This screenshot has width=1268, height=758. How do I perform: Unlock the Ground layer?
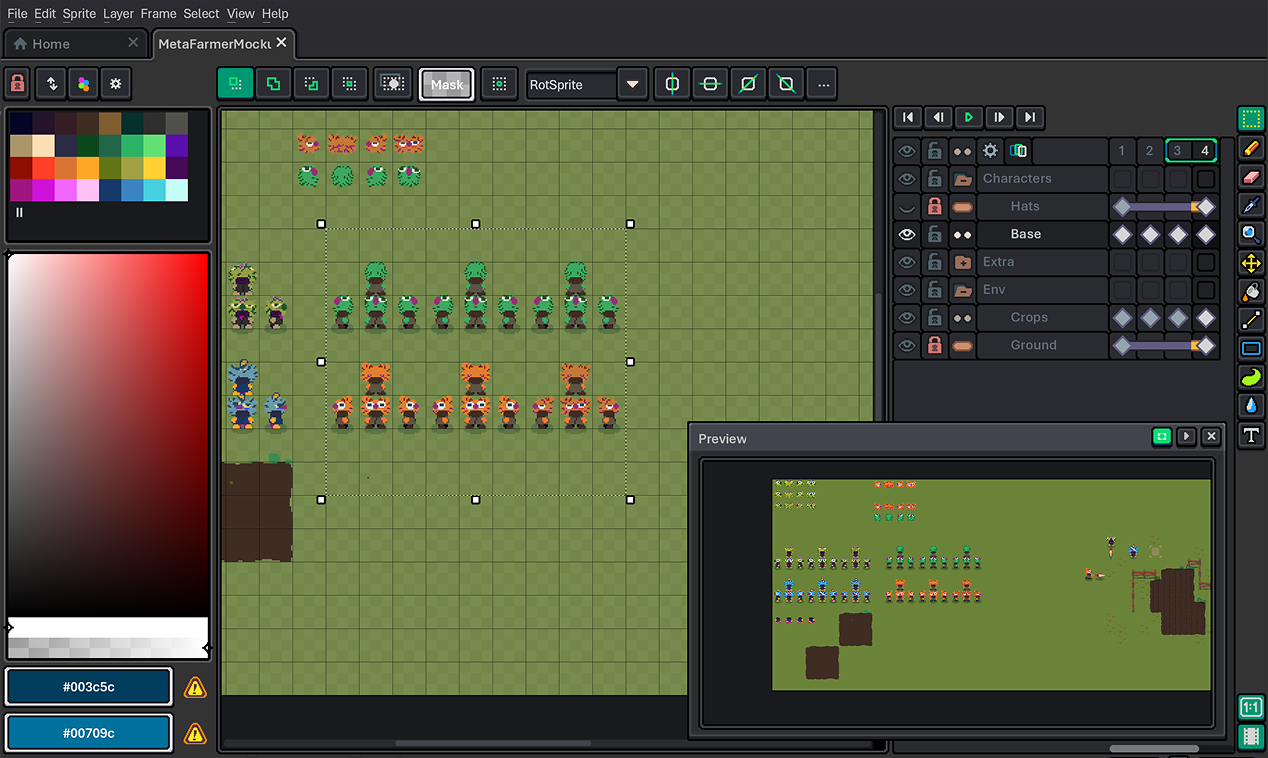pos(935,345)
